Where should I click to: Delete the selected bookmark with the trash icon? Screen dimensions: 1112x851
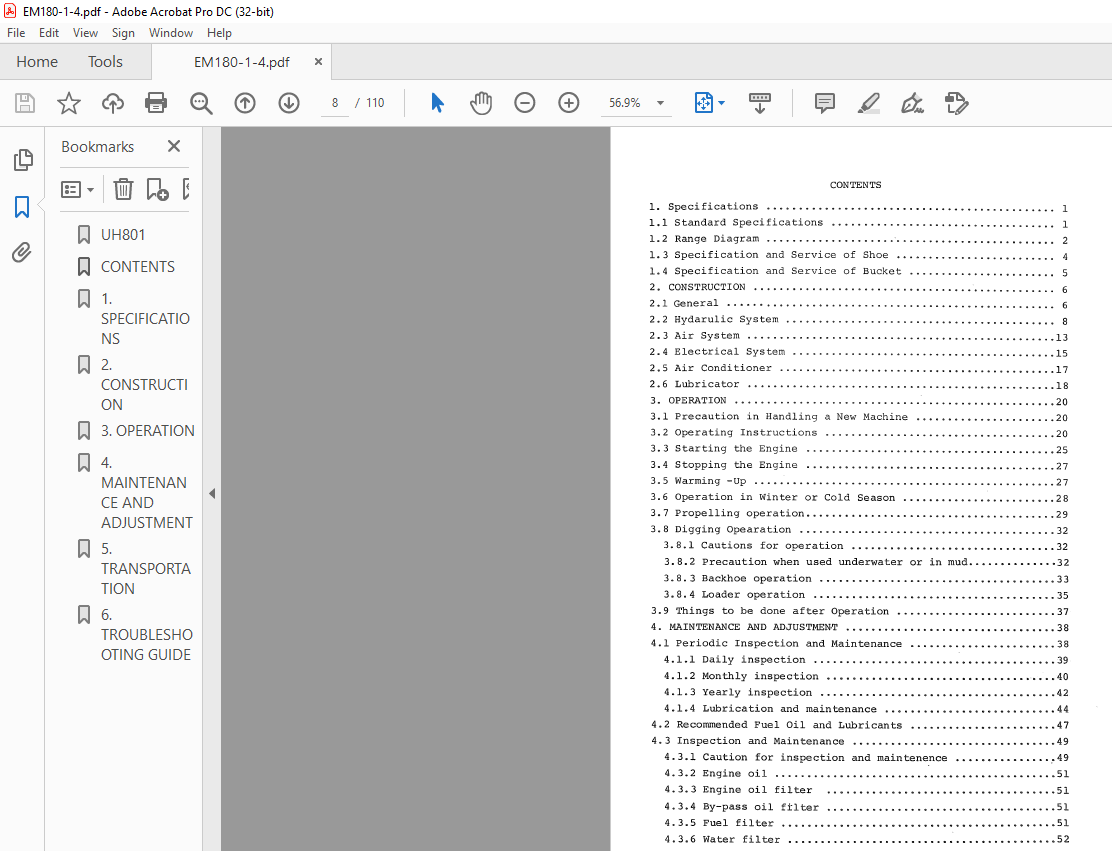click(123, 189)
